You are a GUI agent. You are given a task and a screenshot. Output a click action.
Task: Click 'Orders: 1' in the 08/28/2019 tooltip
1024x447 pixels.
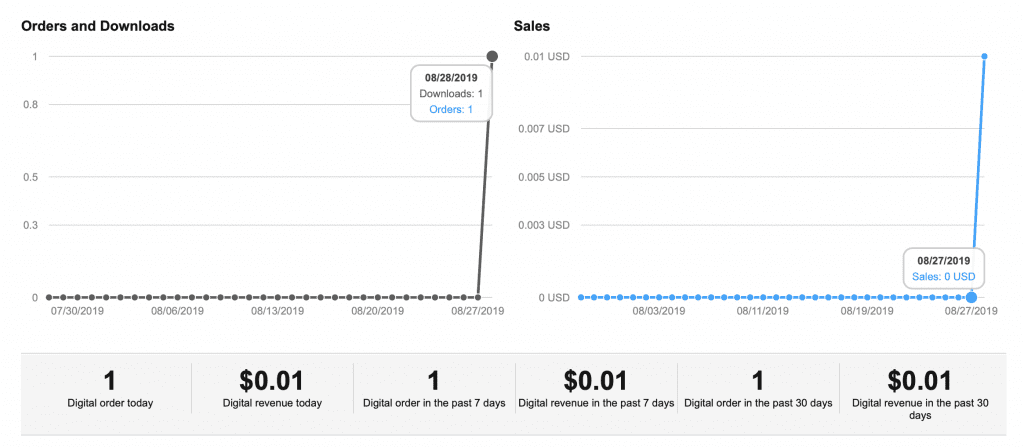pyautogui.click(x=452, y=109)
